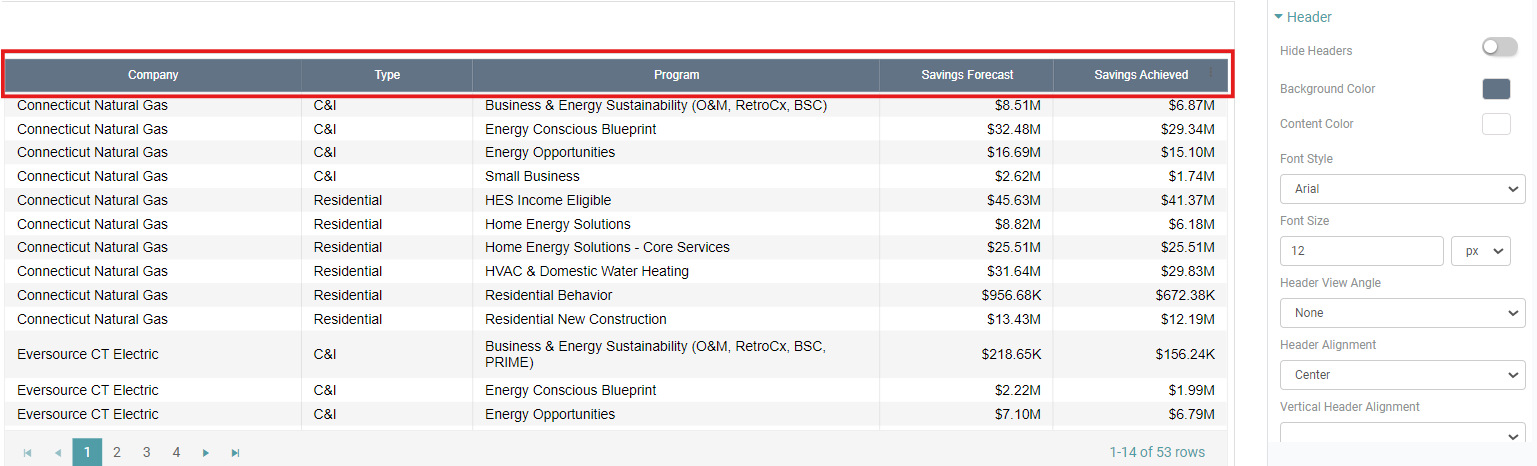Select page 4 in pagination

tap(176, 453)
